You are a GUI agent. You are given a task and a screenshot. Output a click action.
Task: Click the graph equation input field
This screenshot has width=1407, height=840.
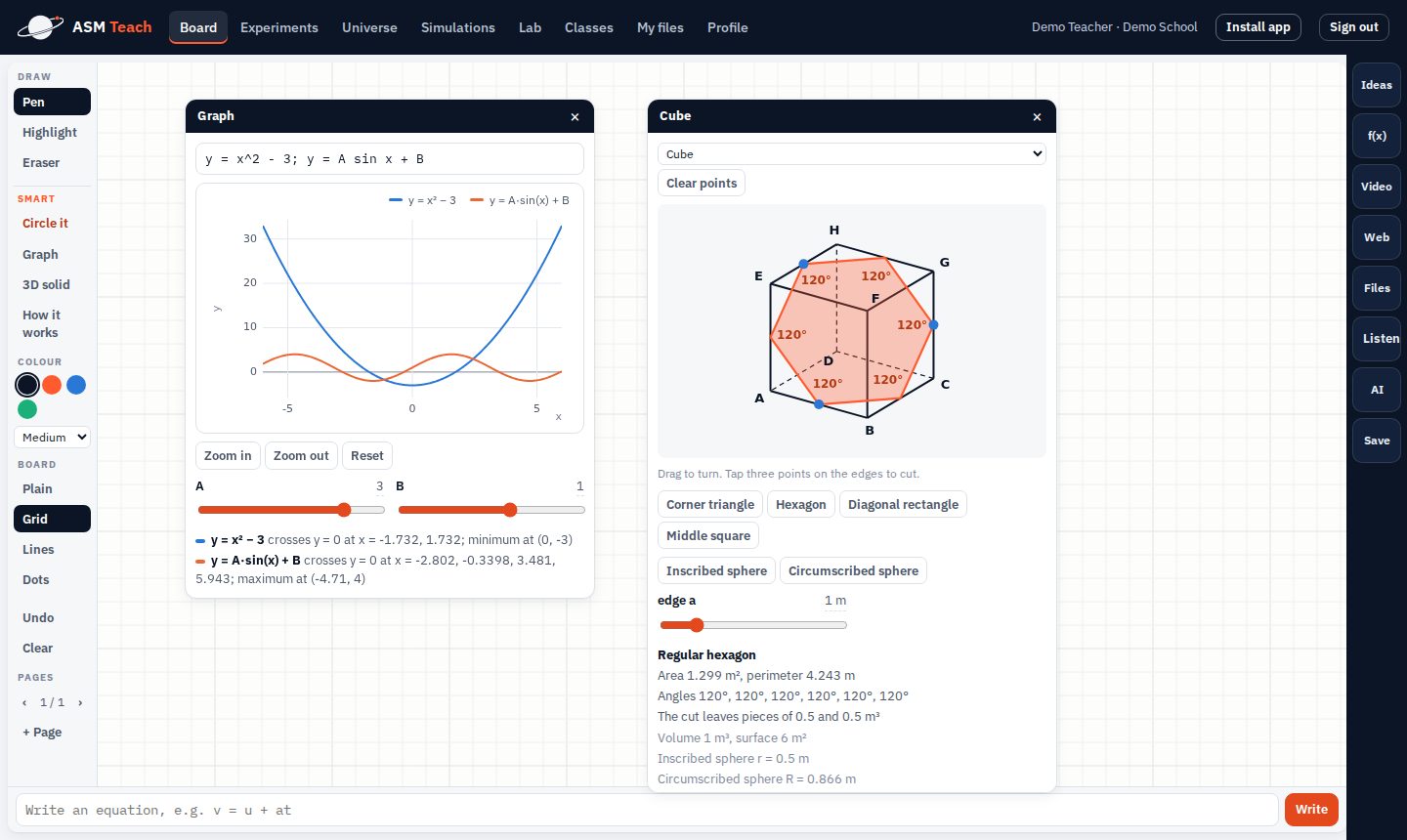click(390, 159)
